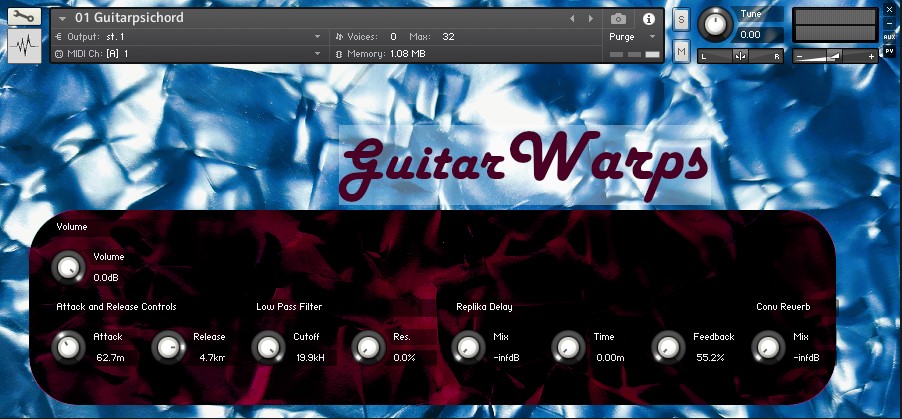Click the waveform view icon
Viewport: 902px width, 419px height.
pyautogui.click(x=24, y=45)
